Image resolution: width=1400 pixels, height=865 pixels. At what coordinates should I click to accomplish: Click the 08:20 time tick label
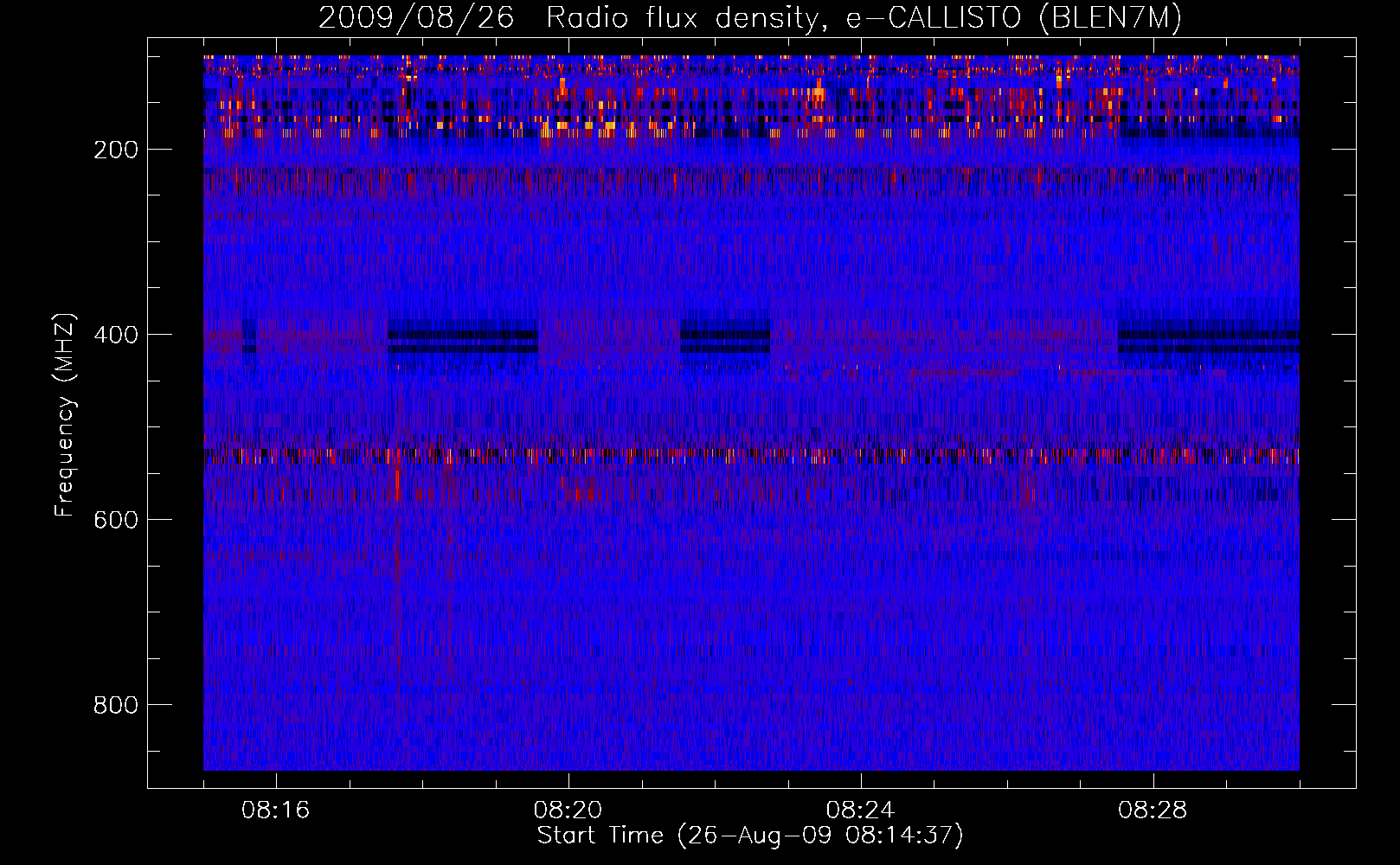tap(568, 811)
